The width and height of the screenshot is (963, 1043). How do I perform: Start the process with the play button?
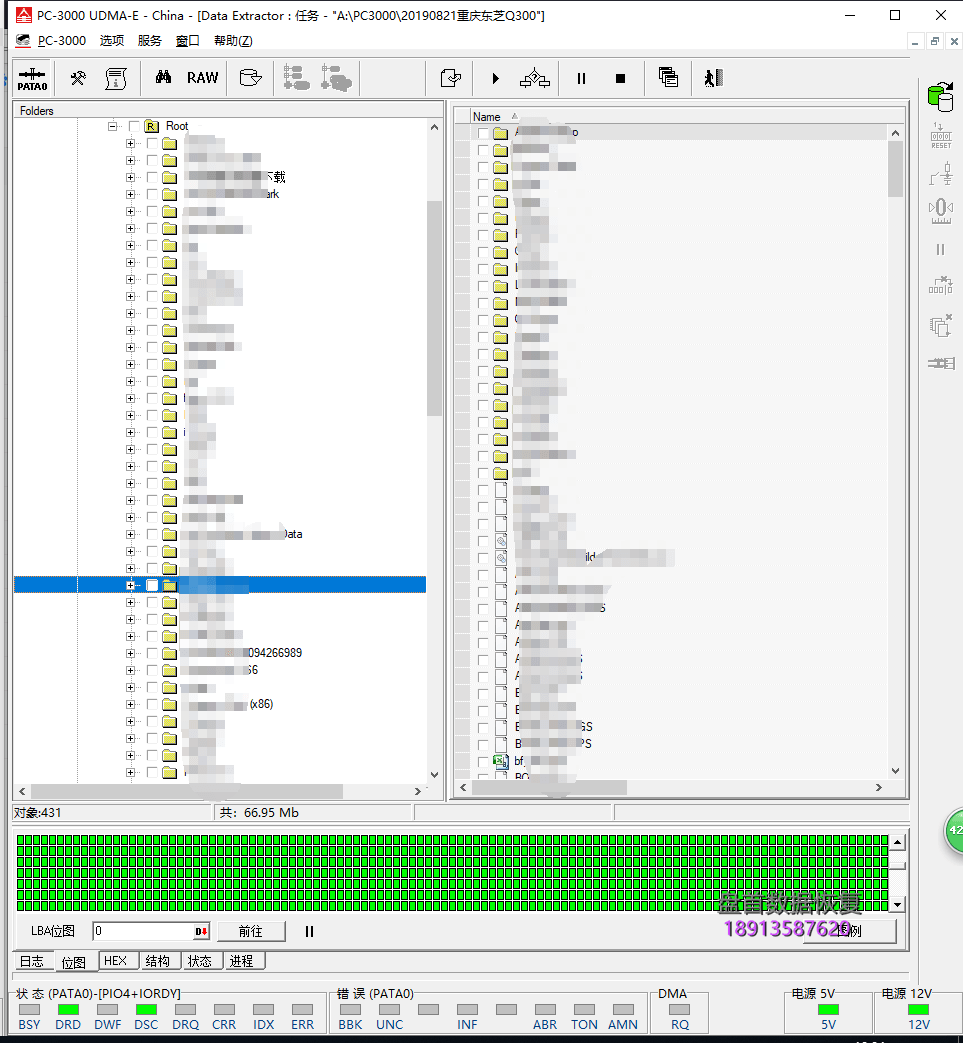pos(495,78)
